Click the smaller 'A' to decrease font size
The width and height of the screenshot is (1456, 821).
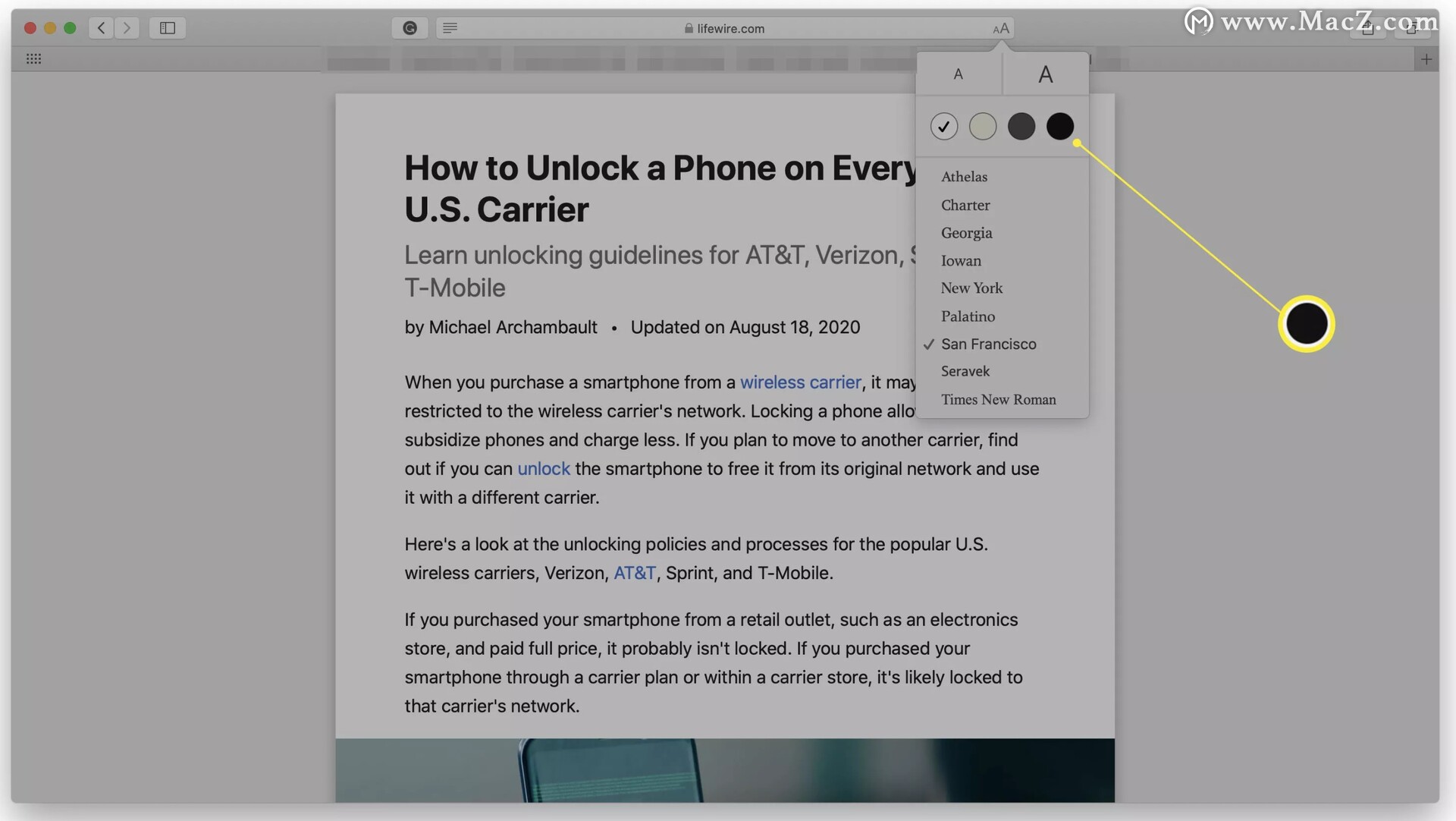958,74
